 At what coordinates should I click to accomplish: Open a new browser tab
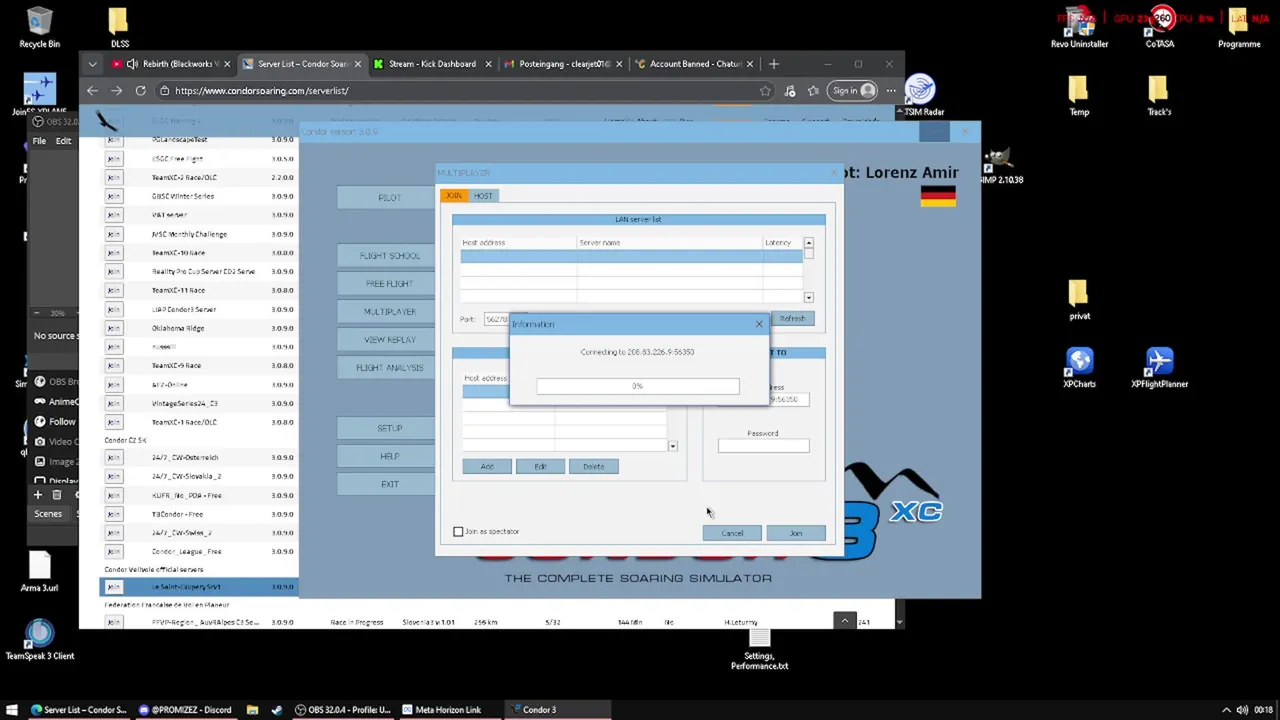[773, 64]
